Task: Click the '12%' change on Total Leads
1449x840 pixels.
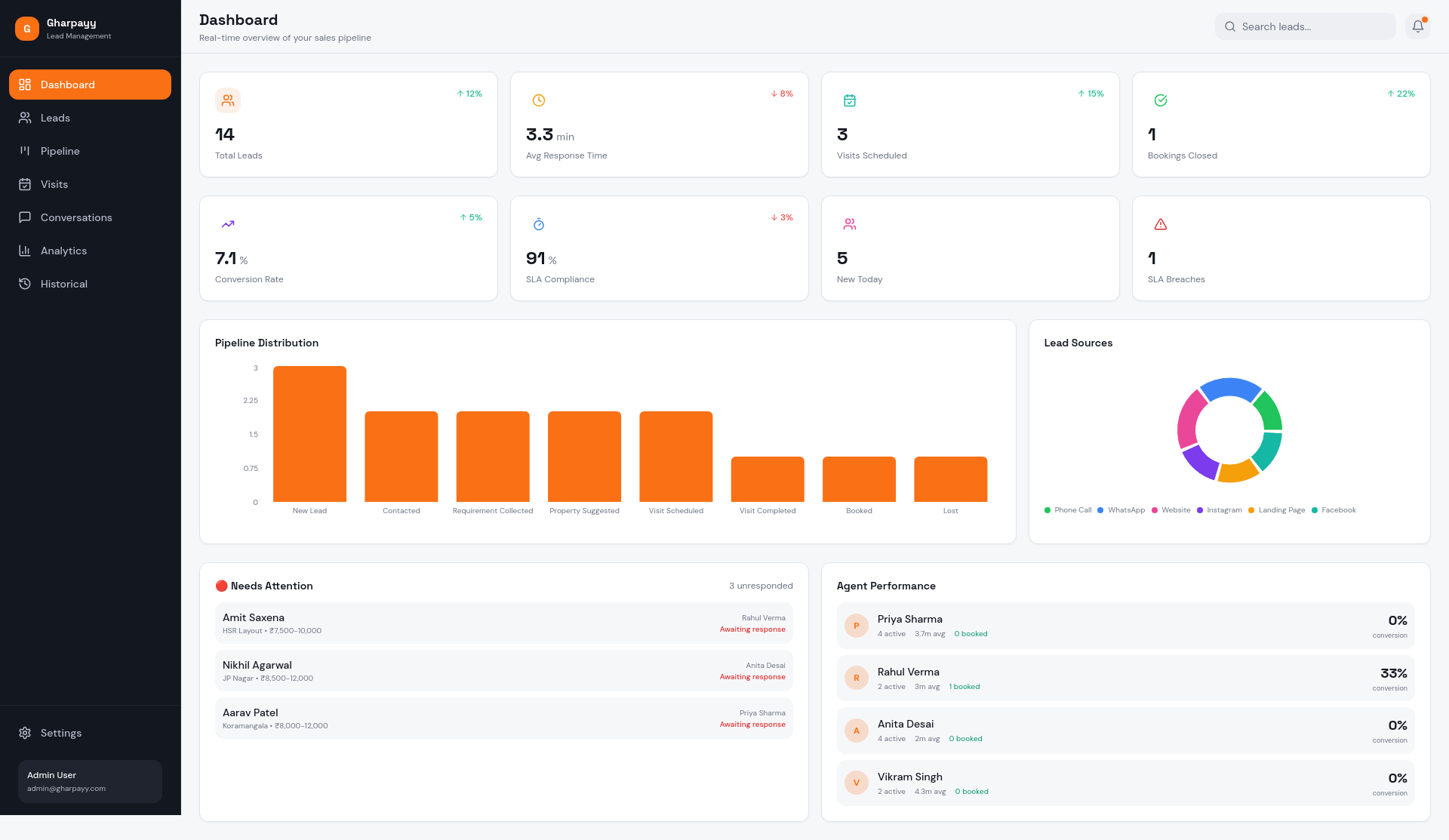Action: 469,94
